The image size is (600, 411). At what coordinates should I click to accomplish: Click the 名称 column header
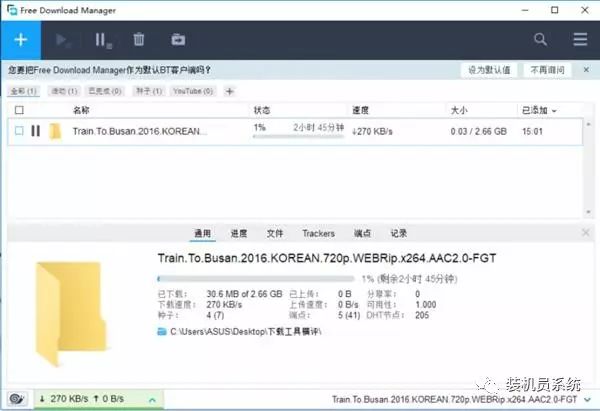[81, 110]
